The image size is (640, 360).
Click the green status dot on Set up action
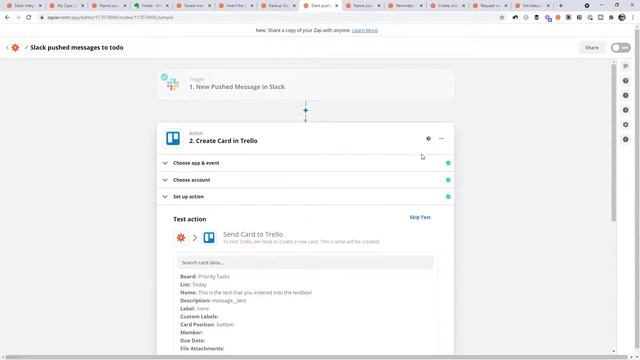pos(448,197)
